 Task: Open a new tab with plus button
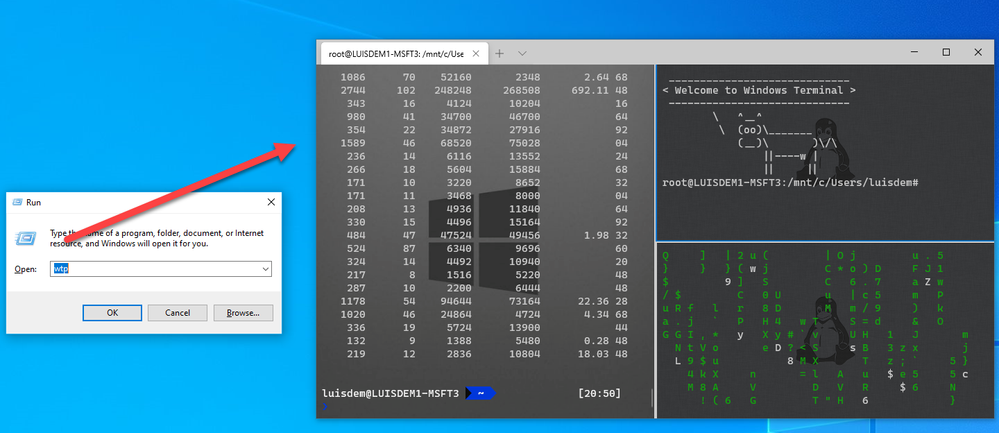tap(500, 53)
